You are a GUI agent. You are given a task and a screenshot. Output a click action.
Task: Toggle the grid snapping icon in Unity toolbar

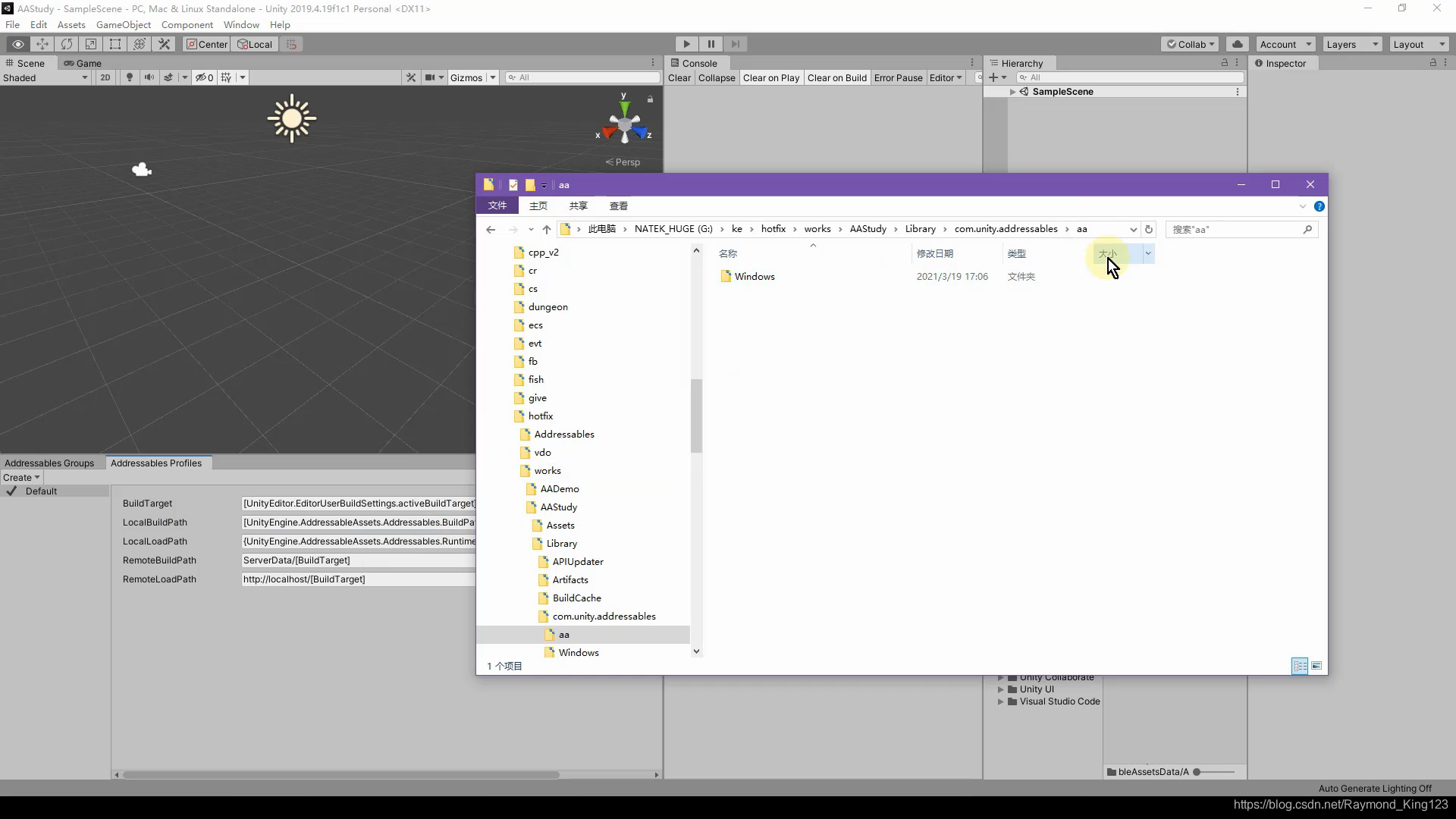tap(291, 44)
